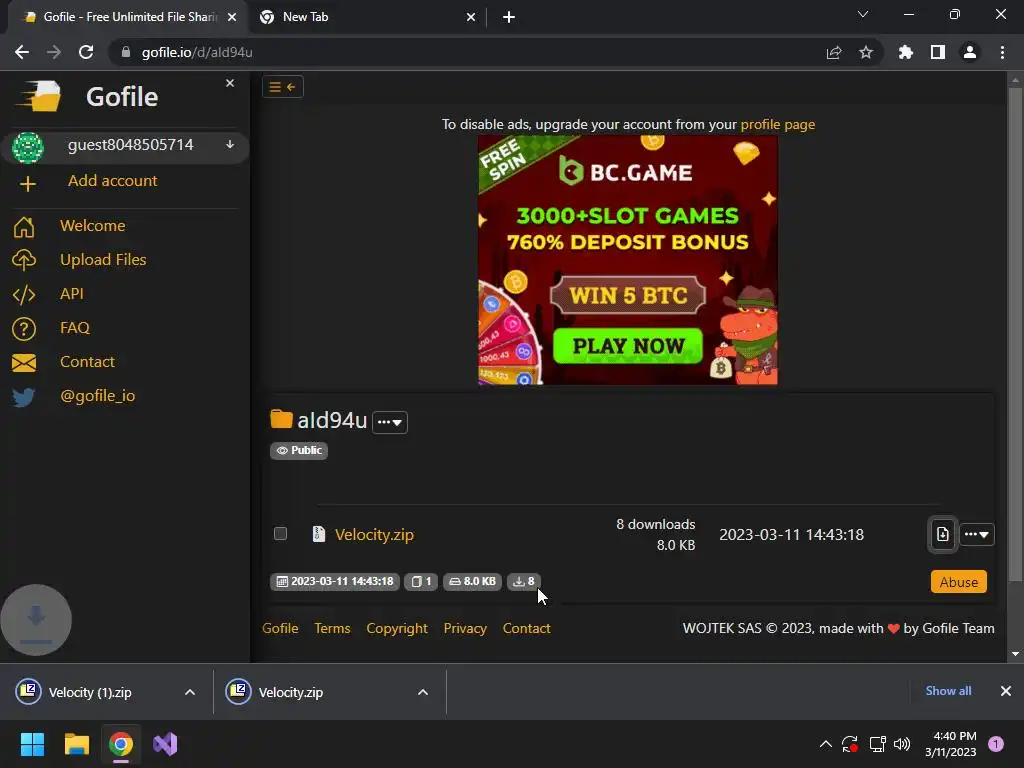This screenshot has width=1024, height=768.
Task: Click the share this page icon
Action: pyautogui.click(x=834, y=52)
